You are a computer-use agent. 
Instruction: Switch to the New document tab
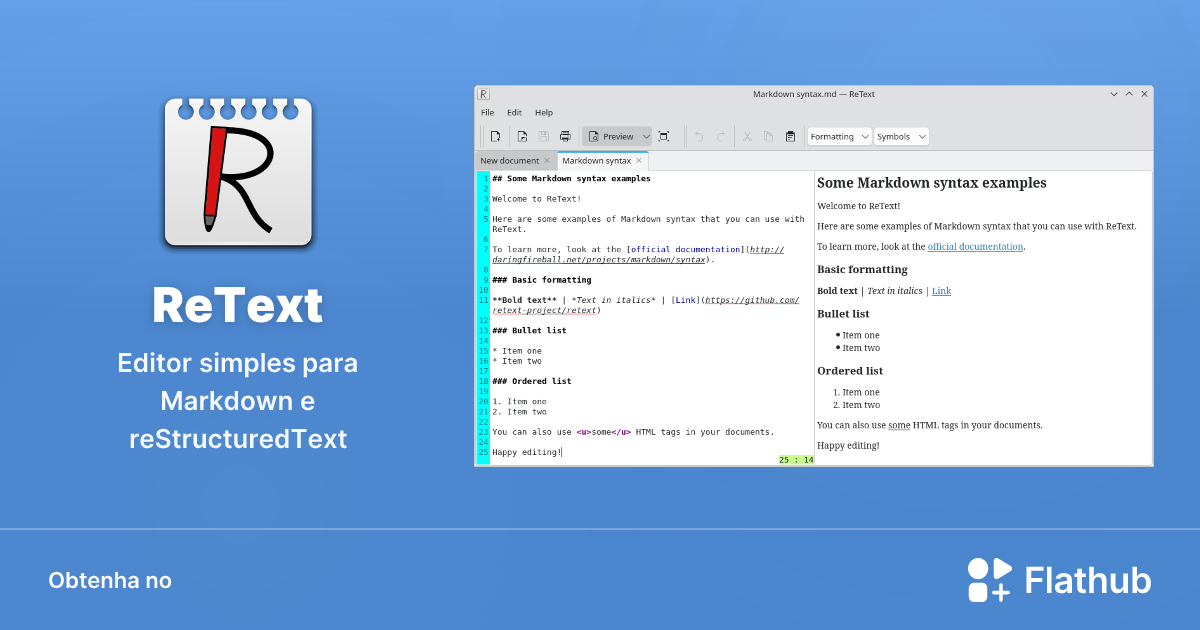pos(510,160)
